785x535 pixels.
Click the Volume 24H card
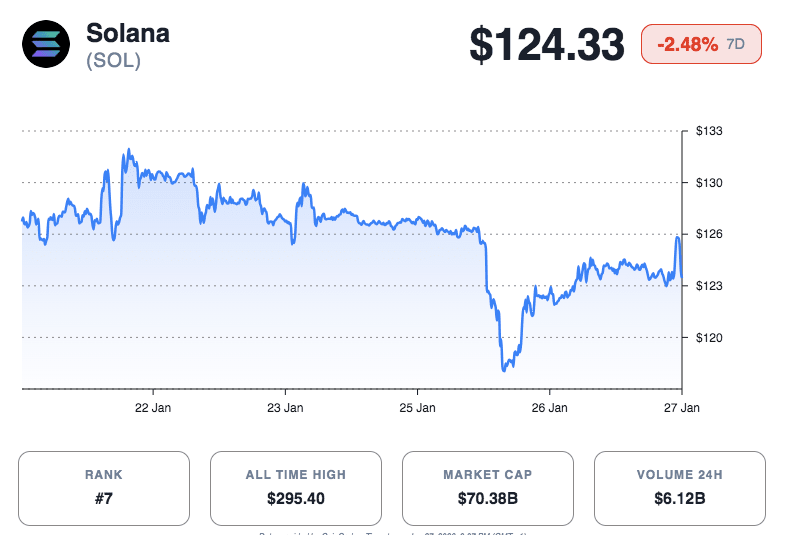[x=680, y=488]
